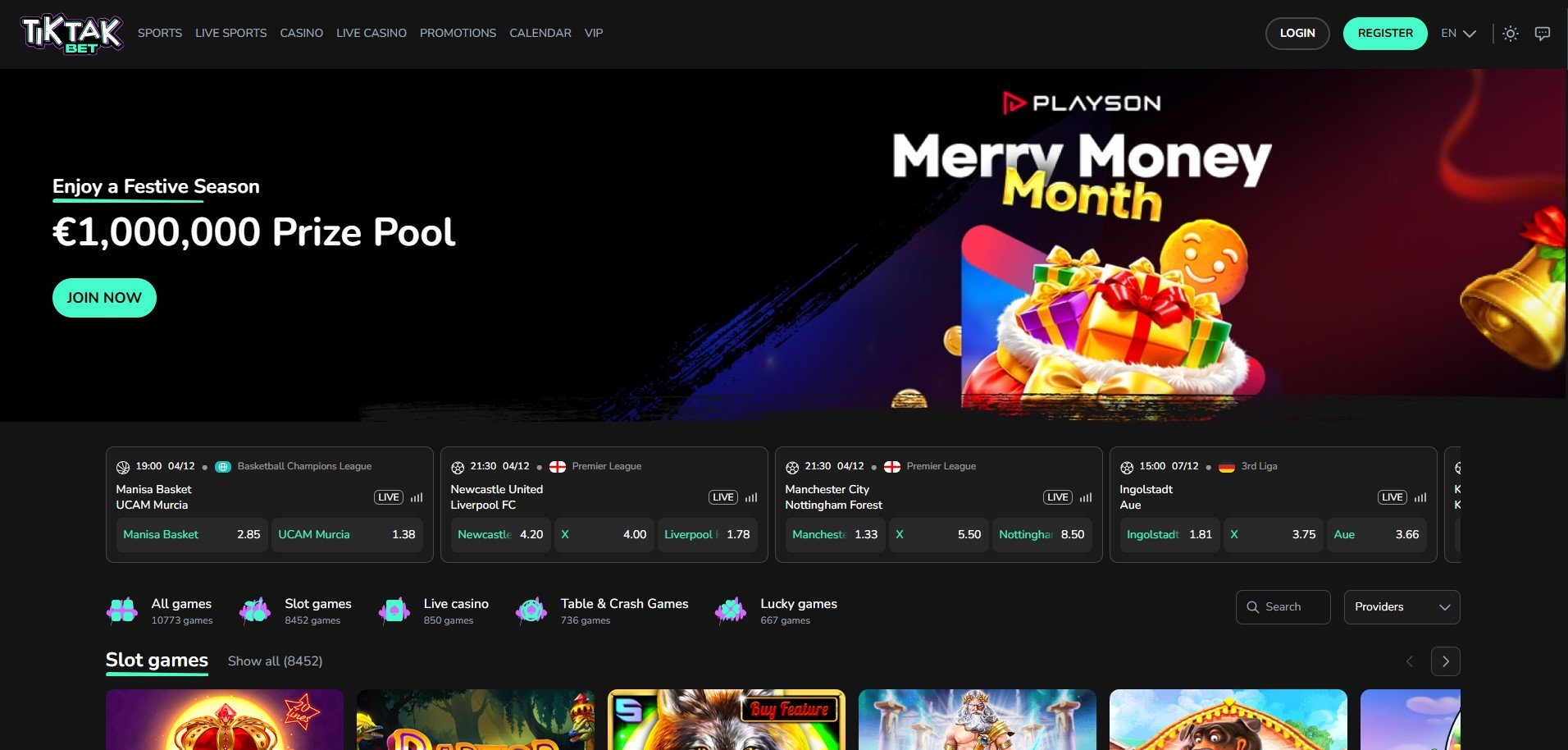Screen dimensions: 1568x750
Task: Open All games category icon
Action: [x=122, y=611]
